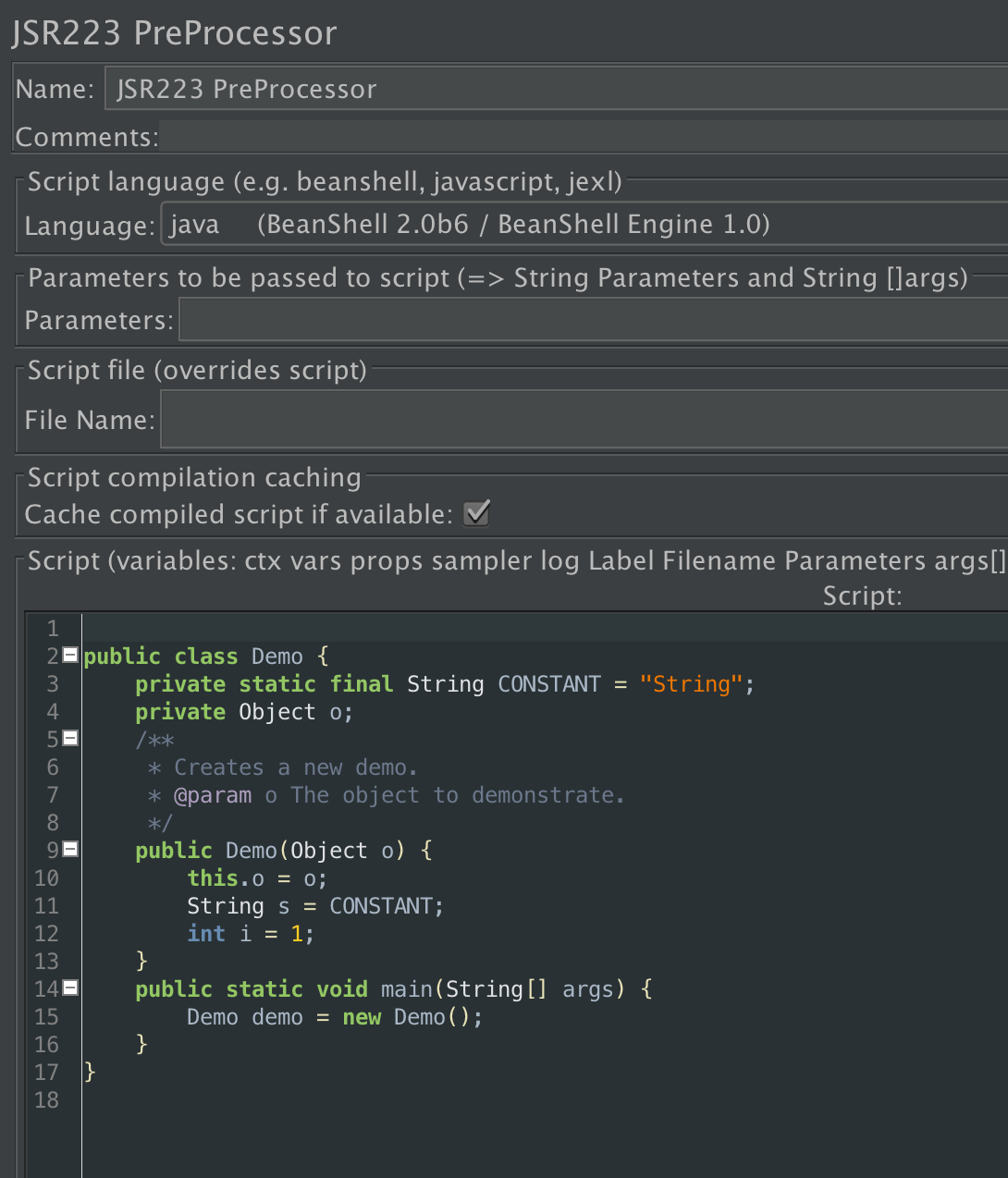The height and width of the screenshot is (1178, 1008).
Task: Click the @param annotation in the comment
Action: click(215, 794)
